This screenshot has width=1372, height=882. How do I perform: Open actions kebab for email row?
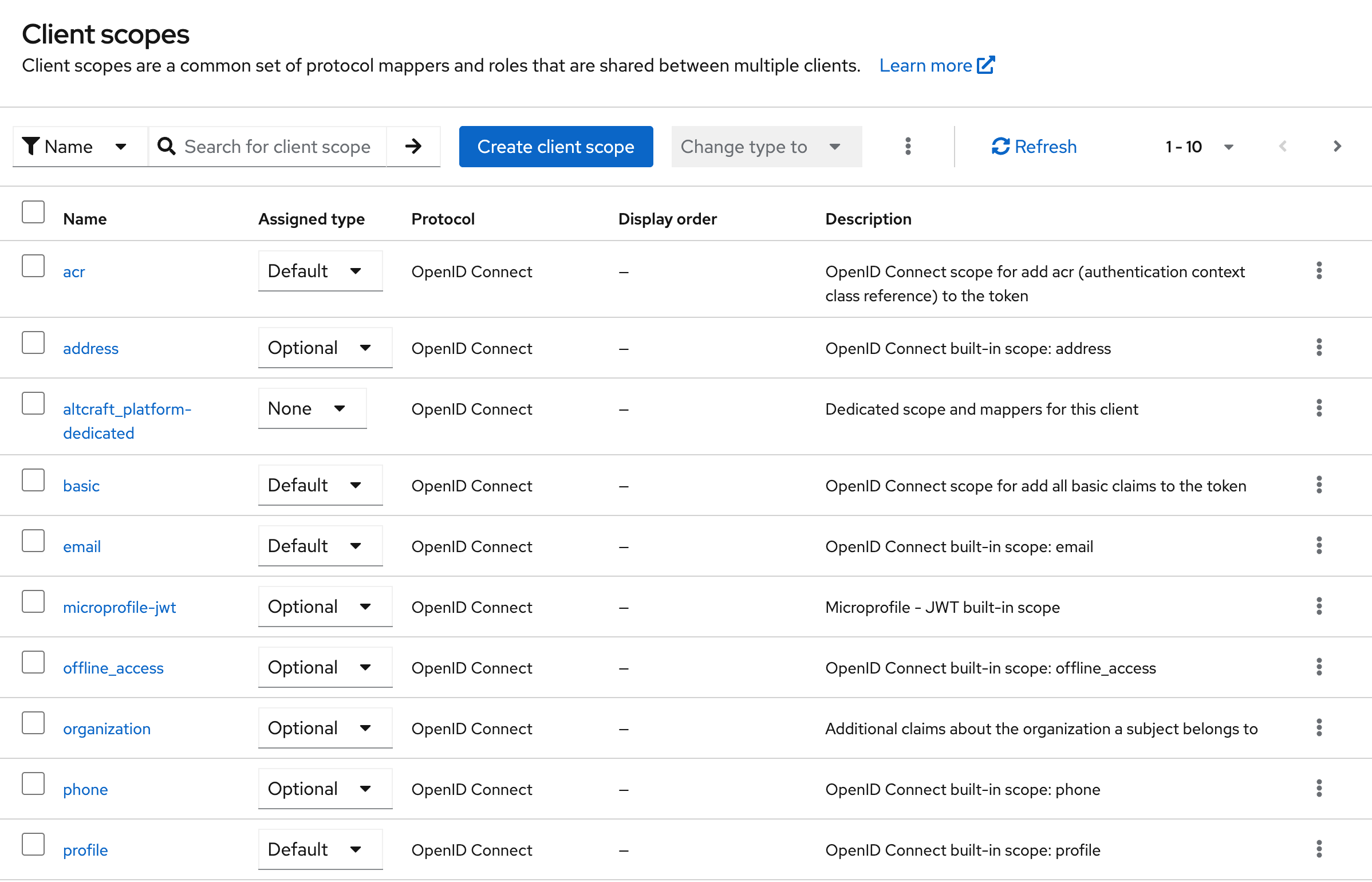(x=1319, y=545)
